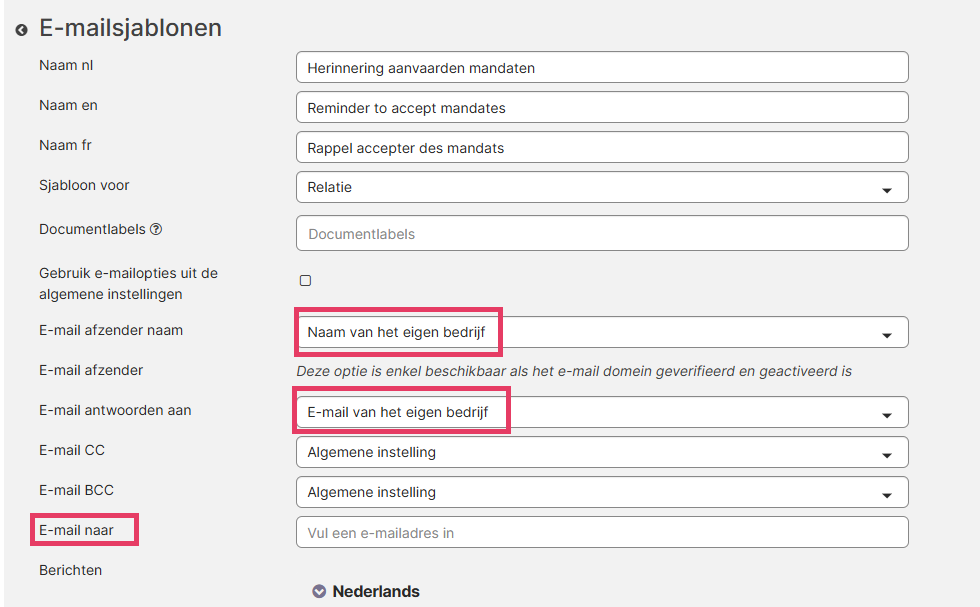The height and width of the screenshot is (607, 980).
Task: Click the Naam nl text field
Action: pyautogui.click(x=602, y=67)
